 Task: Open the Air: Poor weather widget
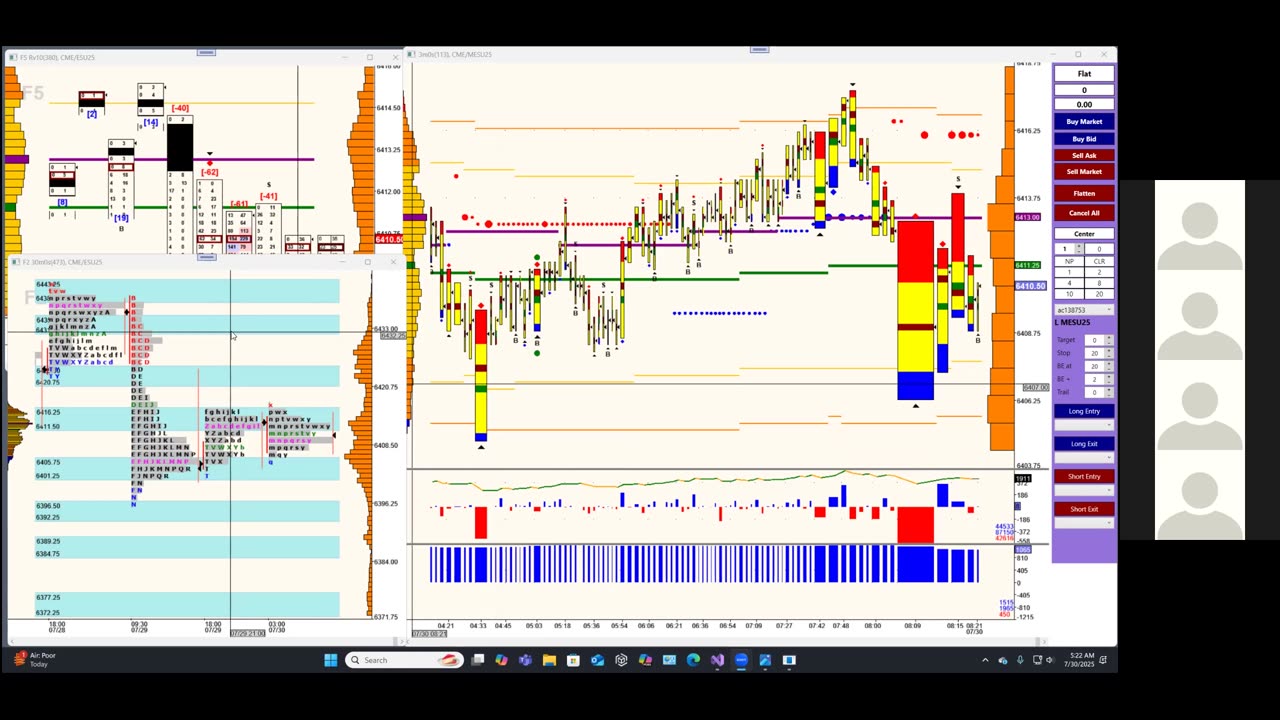tap(34, 660)
